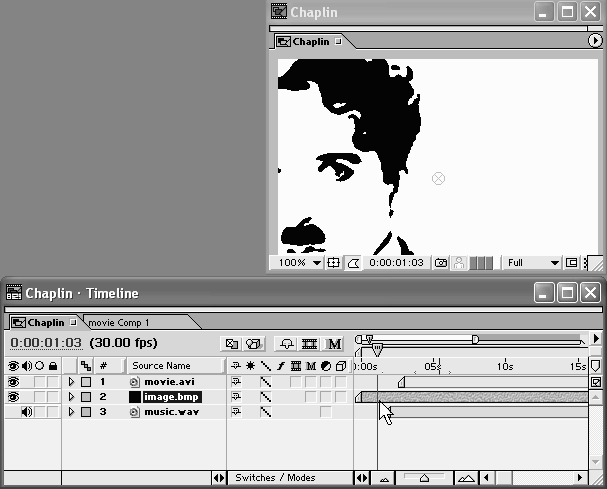
Task: Click the zoom-in large mountains icon
Action: 466,478
